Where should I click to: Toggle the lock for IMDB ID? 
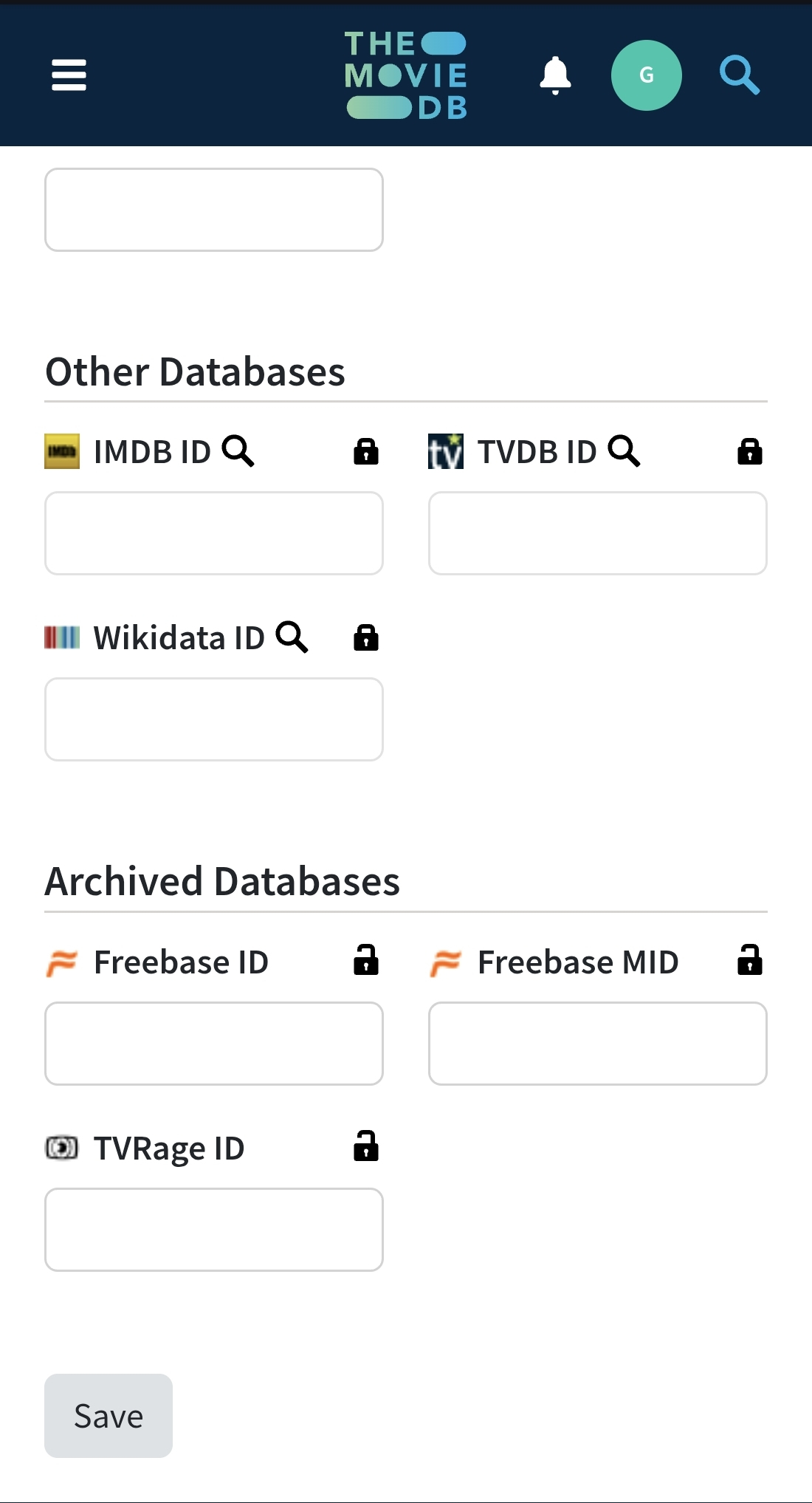(x=366, y=451)
